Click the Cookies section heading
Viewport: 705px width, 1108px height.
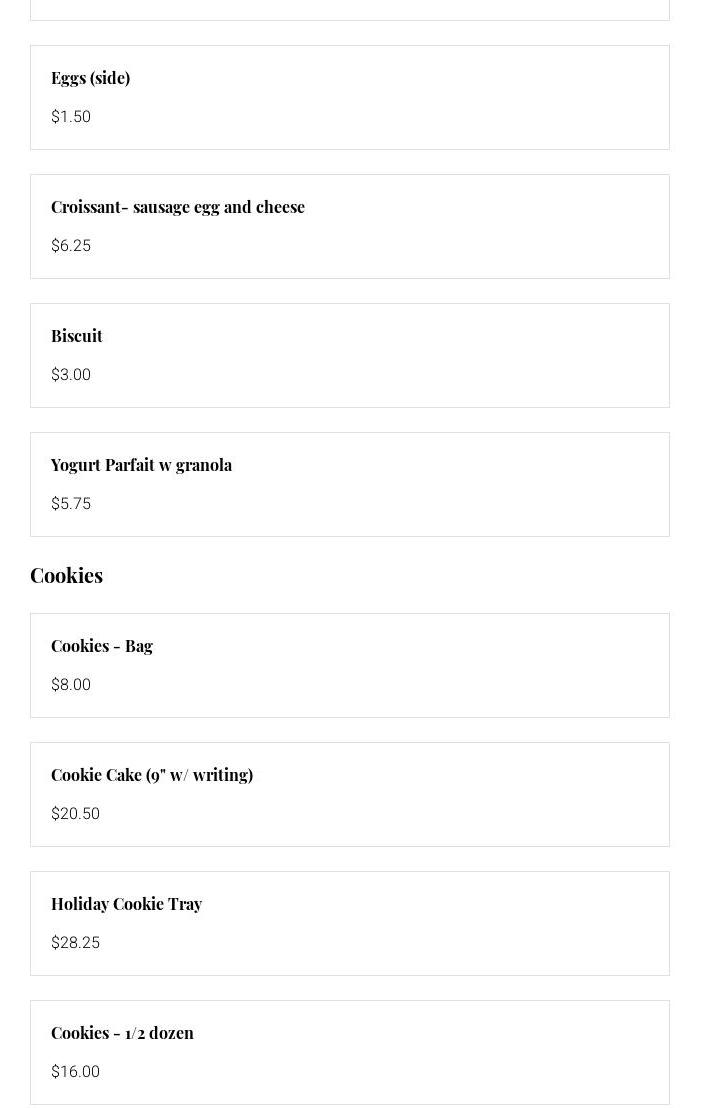(66, 575)
